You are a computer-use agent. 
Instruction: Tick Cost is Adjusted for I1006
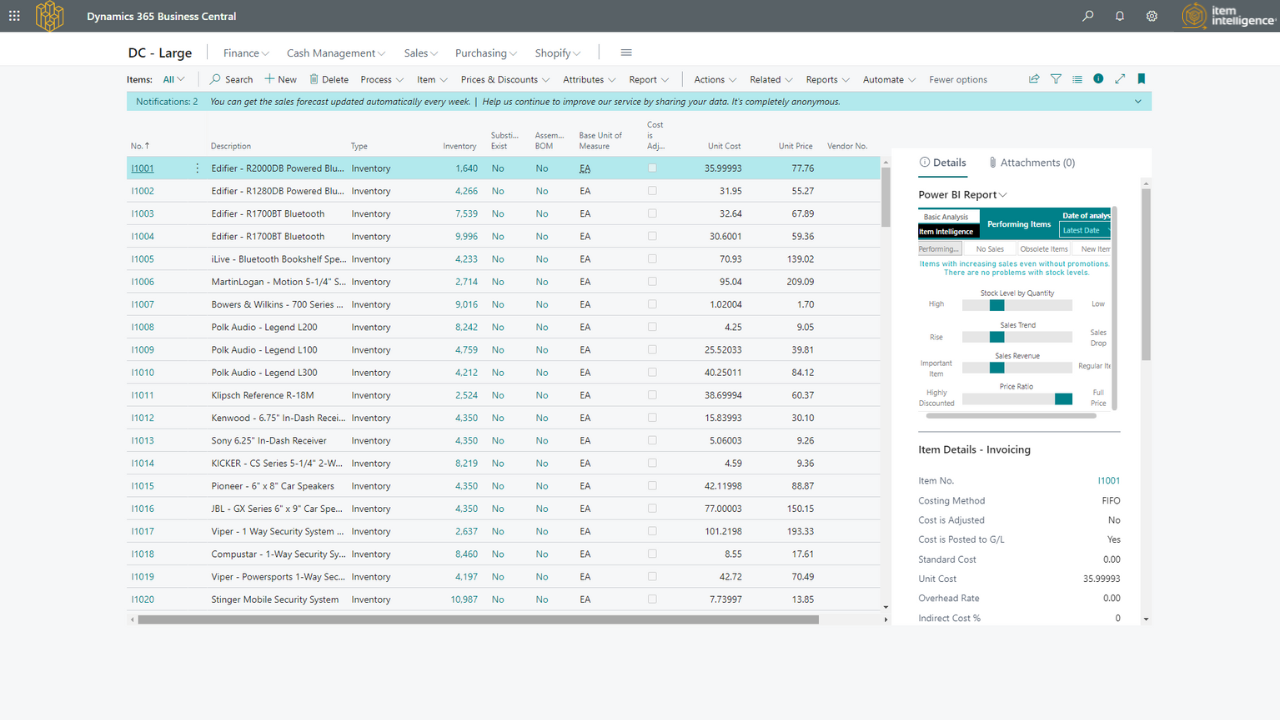pos(653,282)
